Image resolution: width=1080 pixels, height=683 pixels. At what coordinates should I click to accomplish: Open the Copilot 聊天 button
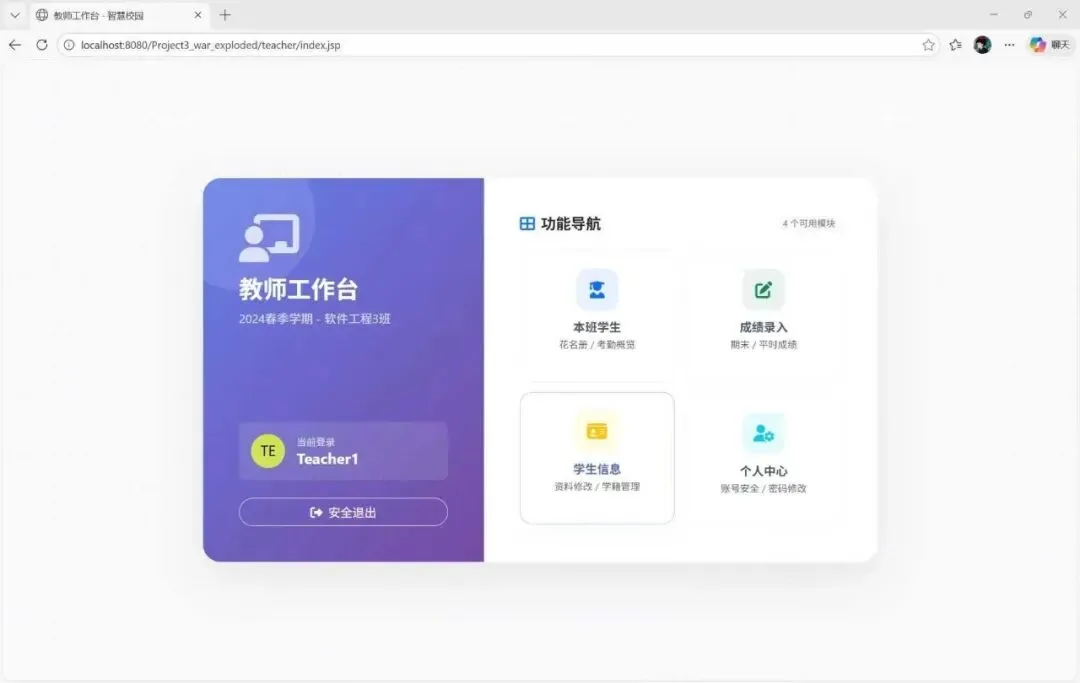click(x=1050, y=45)
